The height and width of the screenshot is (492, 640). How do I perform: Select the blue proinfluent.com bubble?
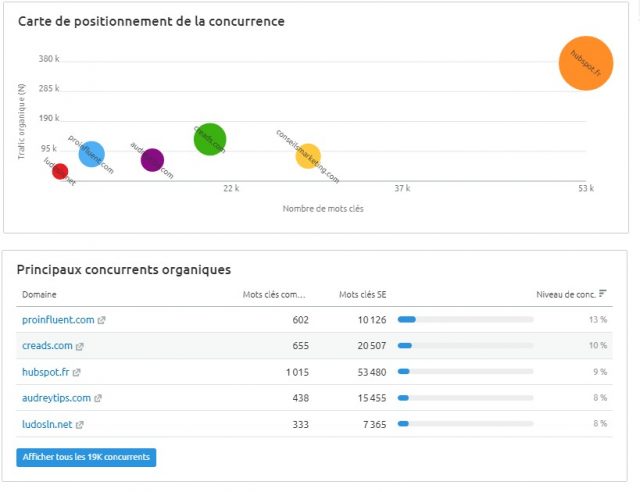tap(91, 154)
